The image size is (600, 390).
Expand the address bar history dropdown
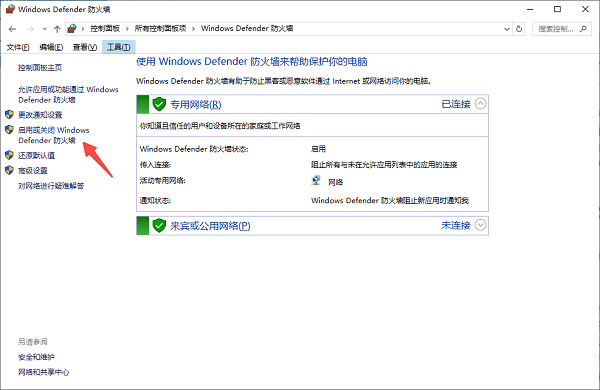click(x=507, y=29)
